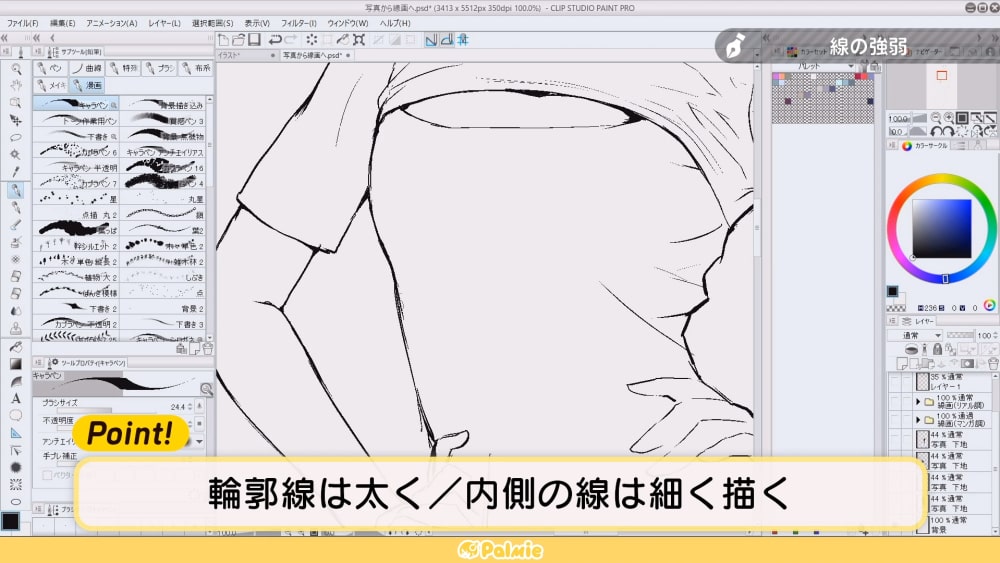Click the blue color square in color wheel
Viewport: 1000px width, 563px height.
(x=941, y=228)
